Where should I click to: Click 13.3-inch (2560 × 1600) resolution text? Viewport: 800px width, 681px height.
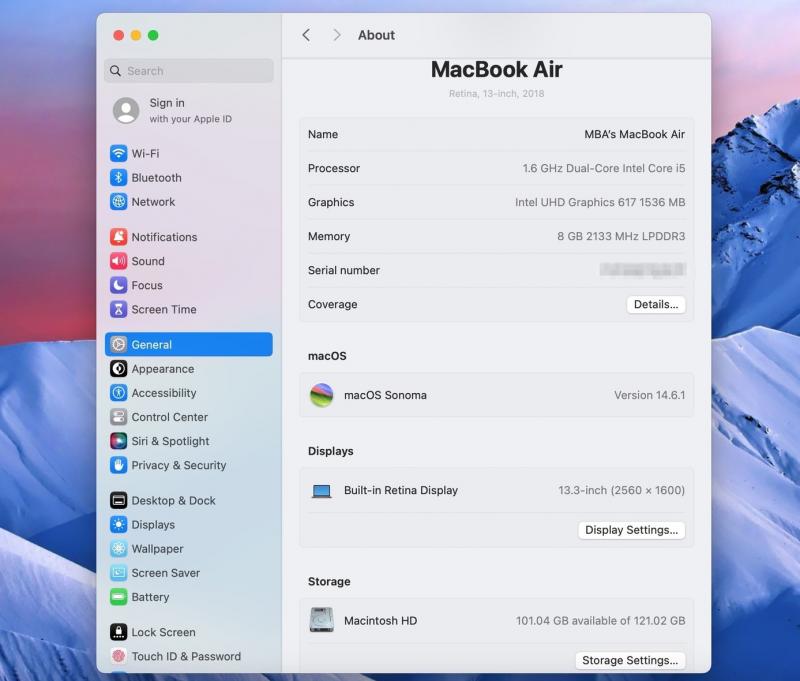click(621, 490)
